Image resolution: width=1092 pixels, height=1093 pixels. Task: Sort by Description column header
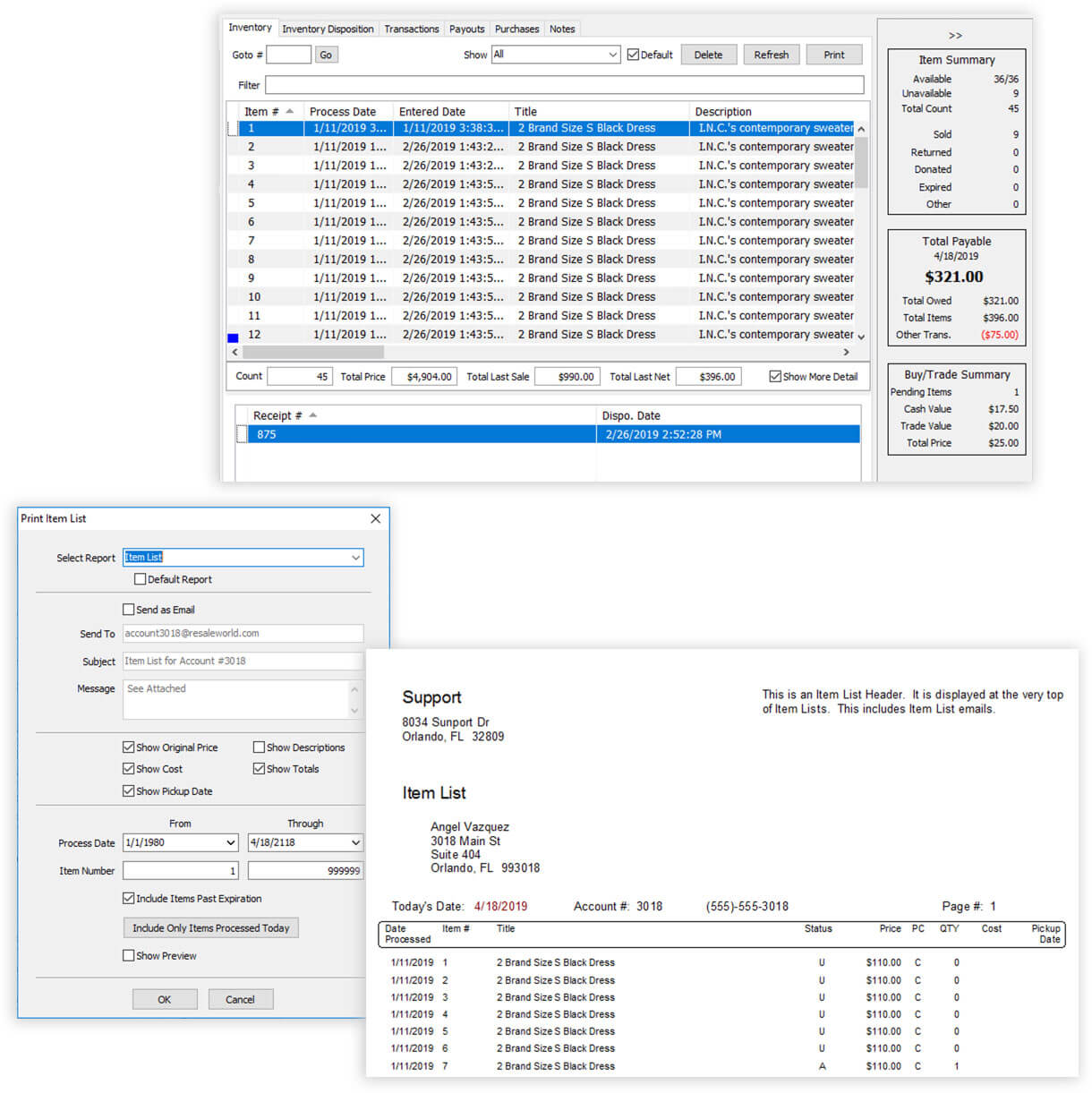click(772, 112)
